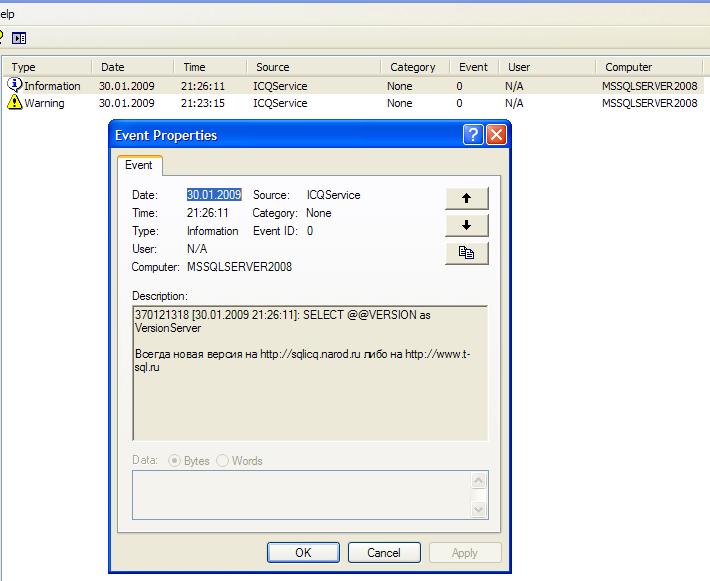The width and height of the screenshot is (710, 581).
Task: Sort the list by the Date column header
Action: click(x=132, y=67)
